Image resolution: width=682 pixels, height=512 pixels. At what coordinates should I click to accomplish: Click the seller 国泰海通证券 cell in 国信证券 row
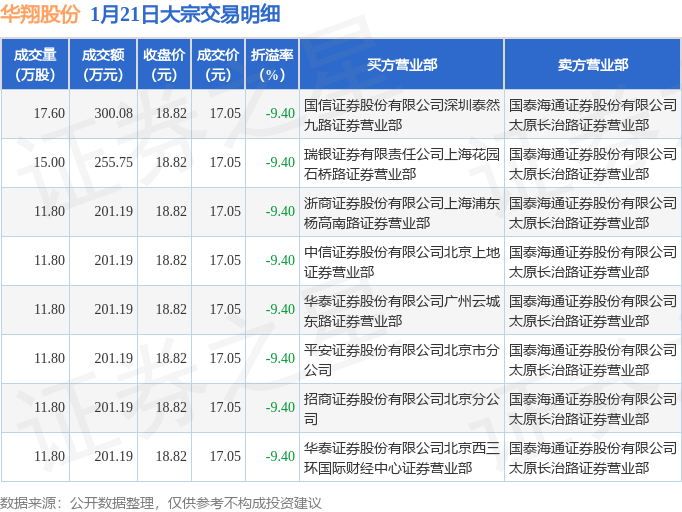click(592, 115)
